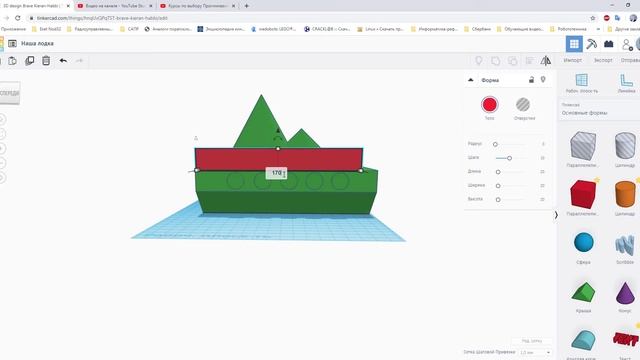Click the project title 'Наша лодка'
Image resolution: width=640 pixels, height=360 pixels.
coord(37,43)
